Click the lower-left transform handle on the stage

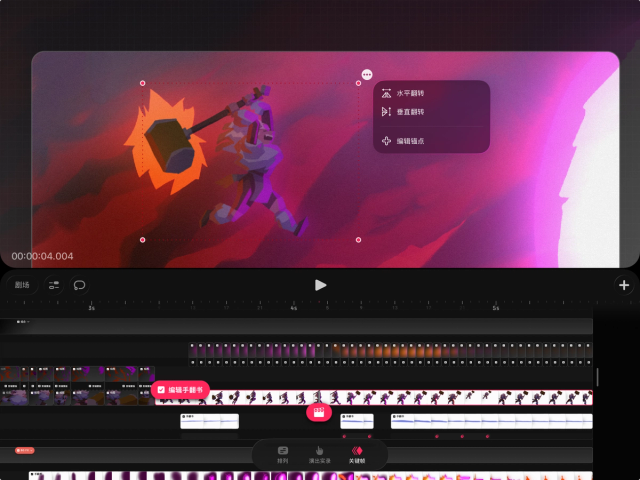click(142, 240)
